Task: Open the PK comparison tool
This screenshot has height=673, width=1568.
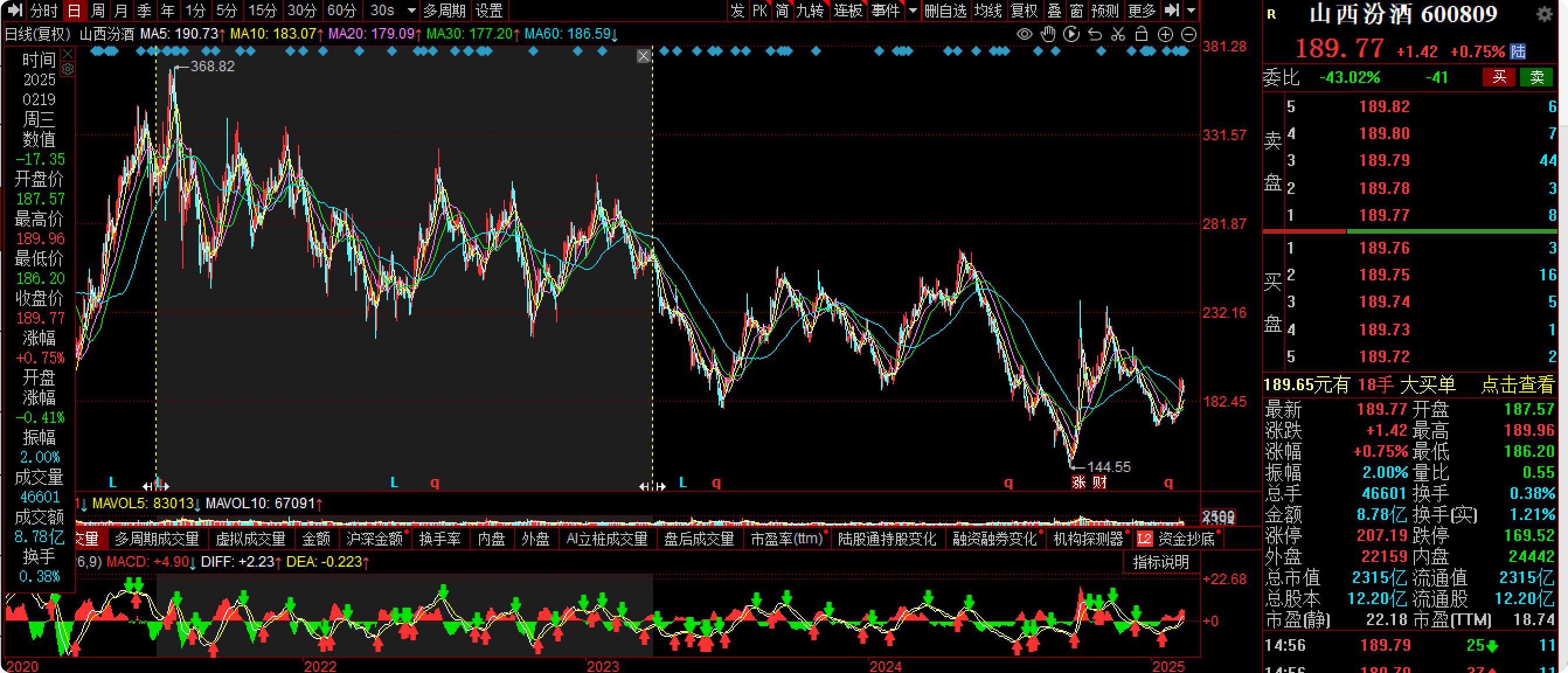Action: tap(759, 11)
